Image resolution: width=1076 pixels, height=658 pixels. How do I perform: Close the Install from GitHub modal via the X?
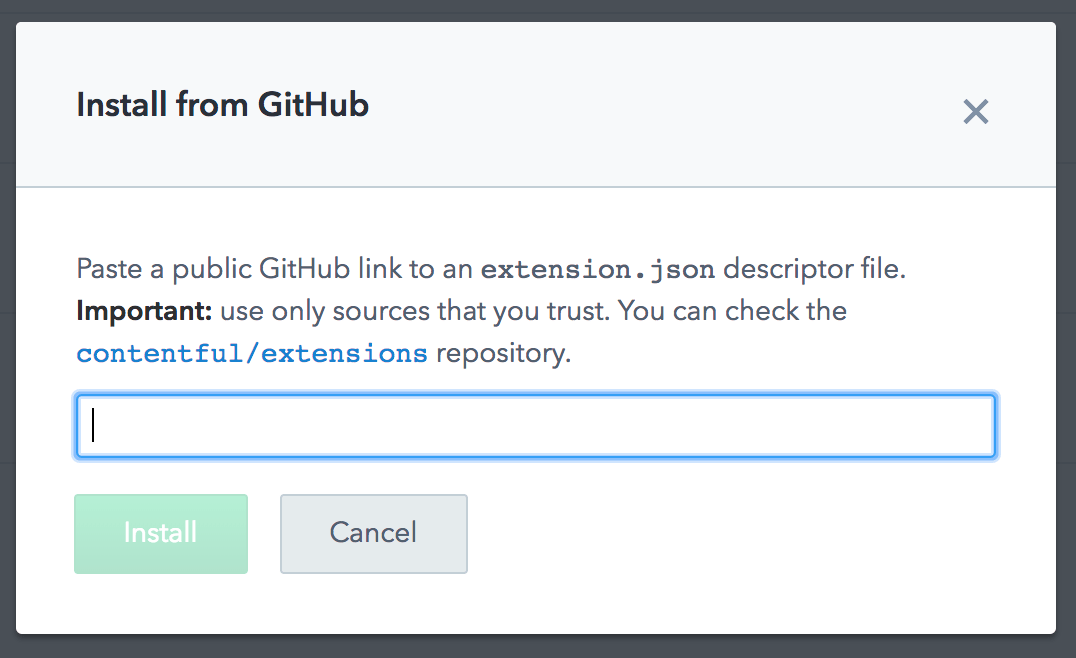[975, 112]
